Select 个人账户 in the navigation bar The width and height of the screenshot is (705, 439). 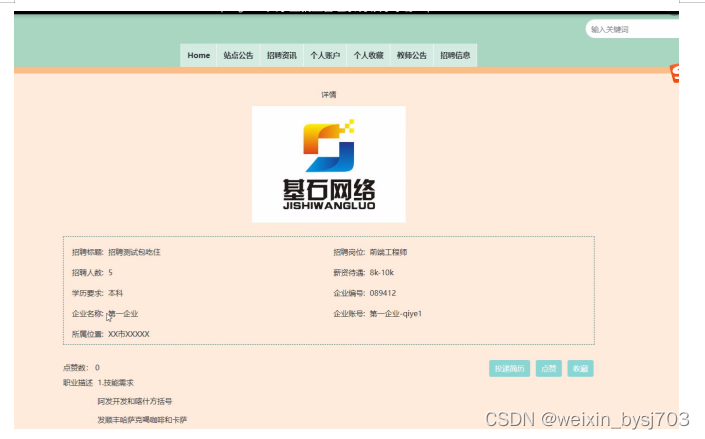tap(325, 55)
